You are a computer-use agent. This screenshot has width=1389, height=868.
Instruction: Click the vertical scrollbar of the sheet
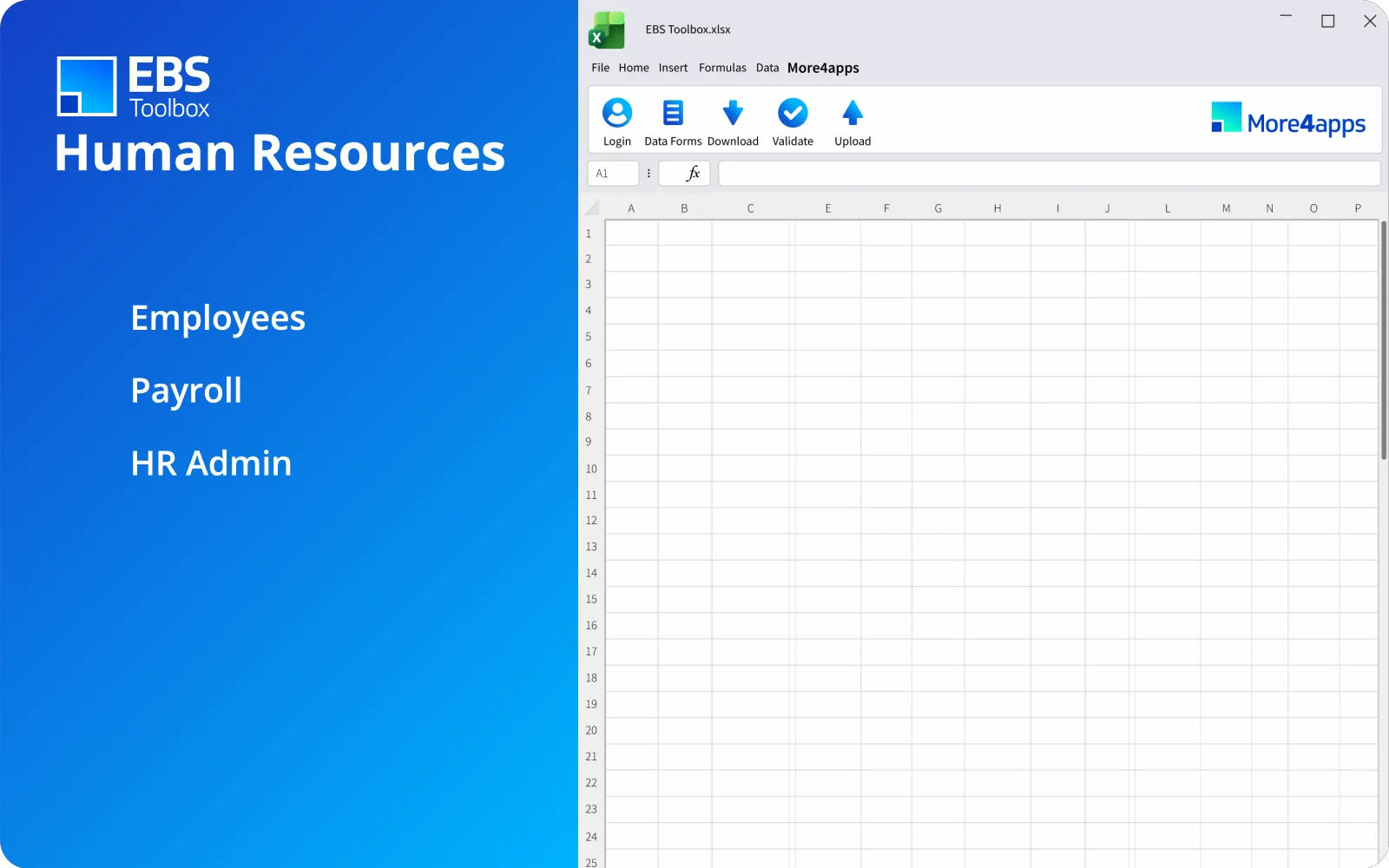click(1384, 340)
